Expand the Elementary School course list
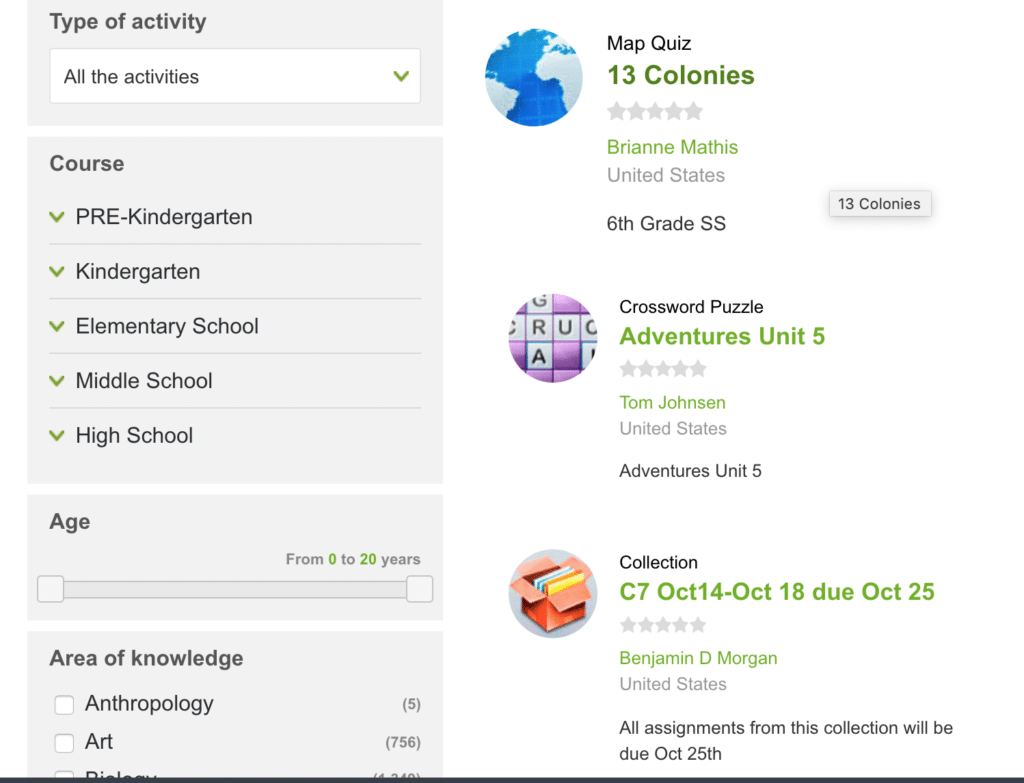 pos(166,326)
